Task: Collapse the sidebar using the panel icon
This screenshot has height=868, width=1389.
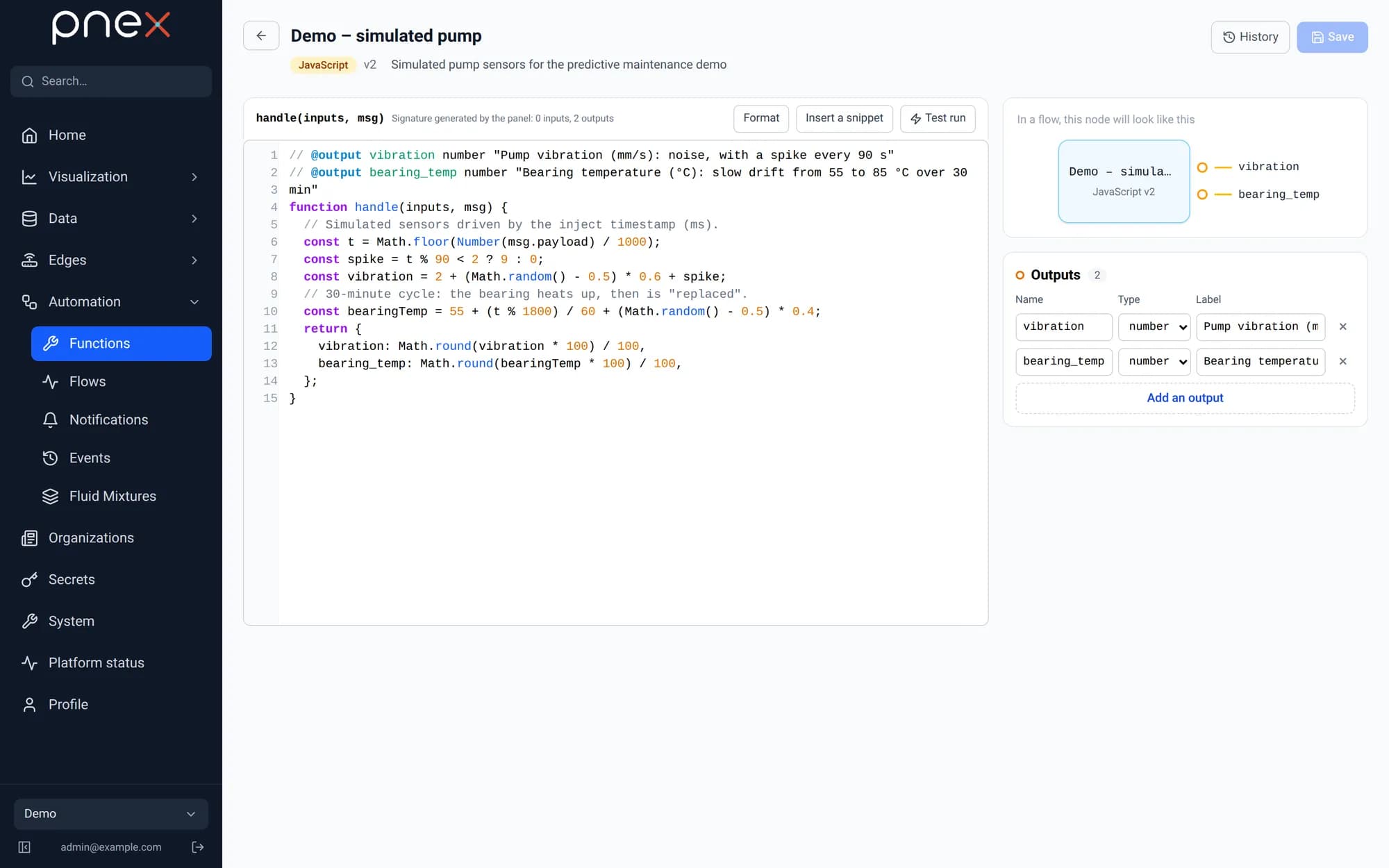Action: point(24,847)
